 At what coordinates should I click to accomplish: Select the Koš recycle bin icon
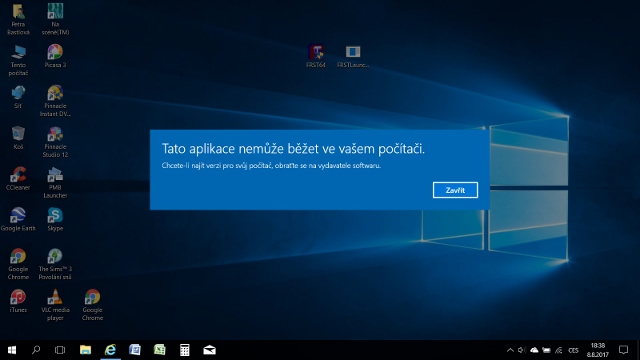pos(18,138)
